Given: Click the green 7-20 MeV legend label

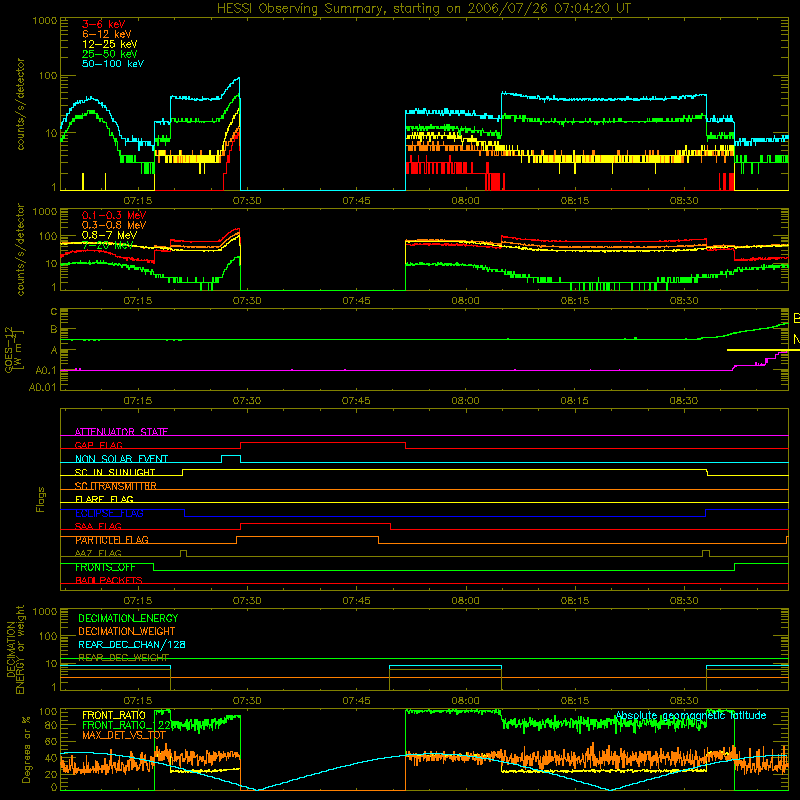Looking at the screenshot, I should [x=107, y=245].
